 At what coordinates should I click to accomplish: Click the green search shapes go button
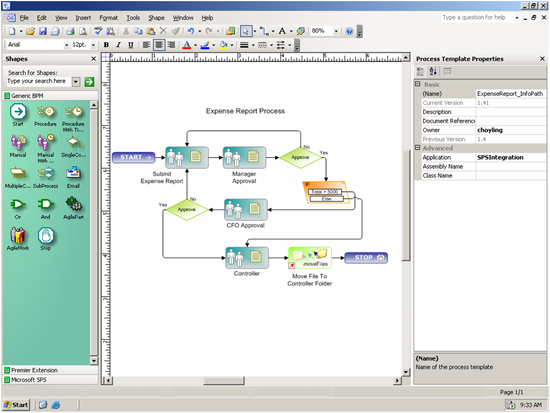click(89, 82)
